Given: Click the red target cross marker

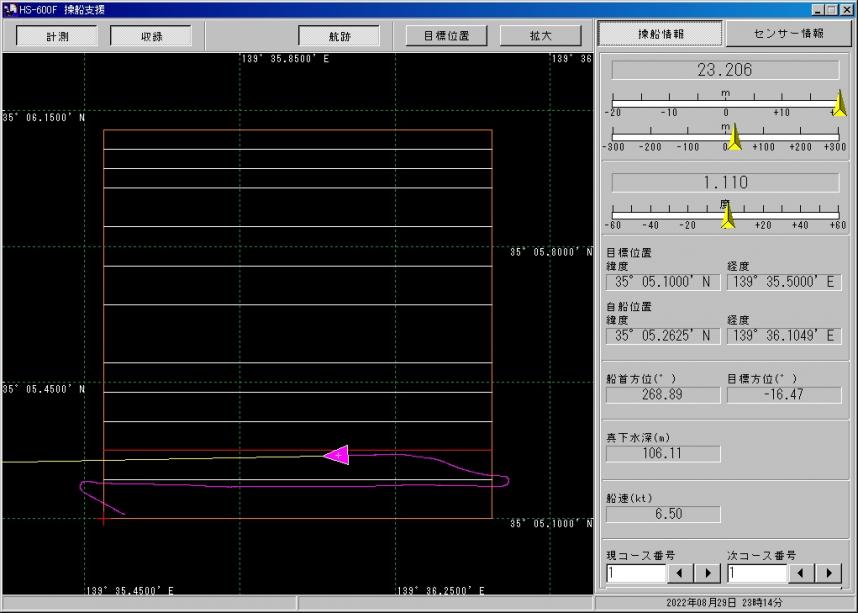Looking at the screenshot, I should tap(103, 518).
